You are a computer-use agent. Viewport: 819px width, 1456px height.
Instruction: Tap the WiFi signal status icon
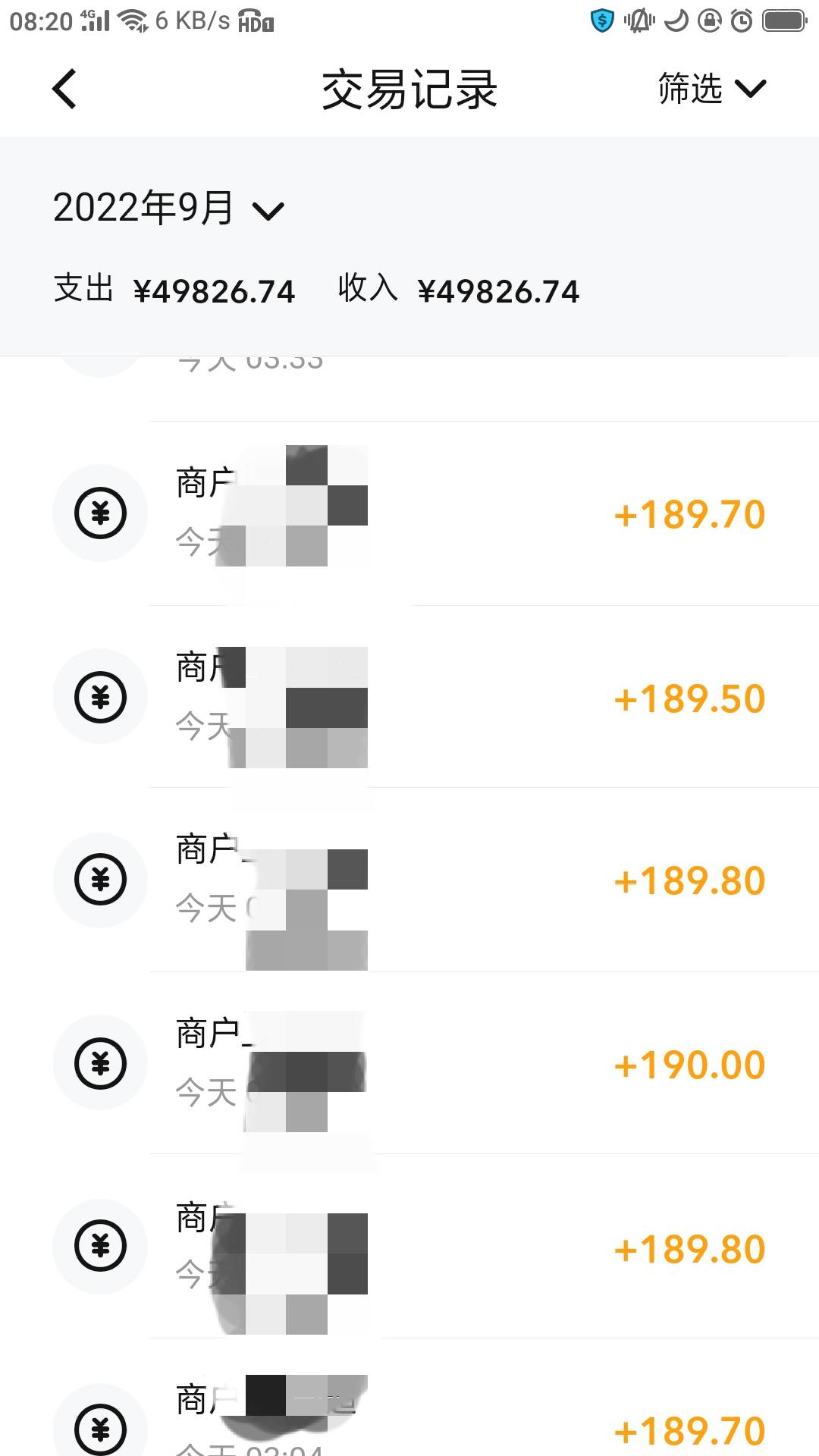click(134, 20)
